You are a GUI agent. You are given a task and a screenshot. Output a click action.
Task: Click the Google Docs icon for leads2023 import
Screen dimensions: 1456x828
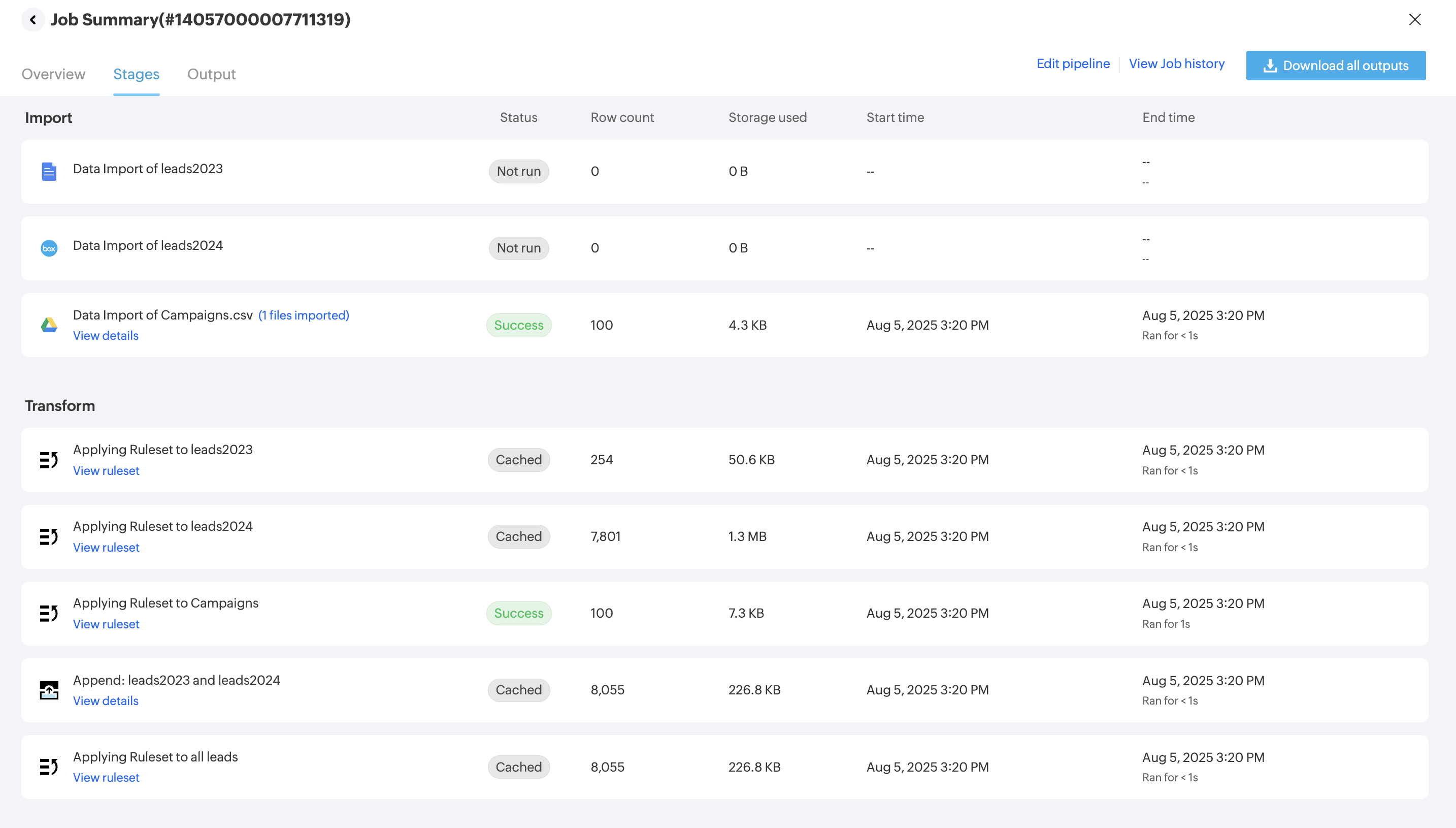[49, 171]
